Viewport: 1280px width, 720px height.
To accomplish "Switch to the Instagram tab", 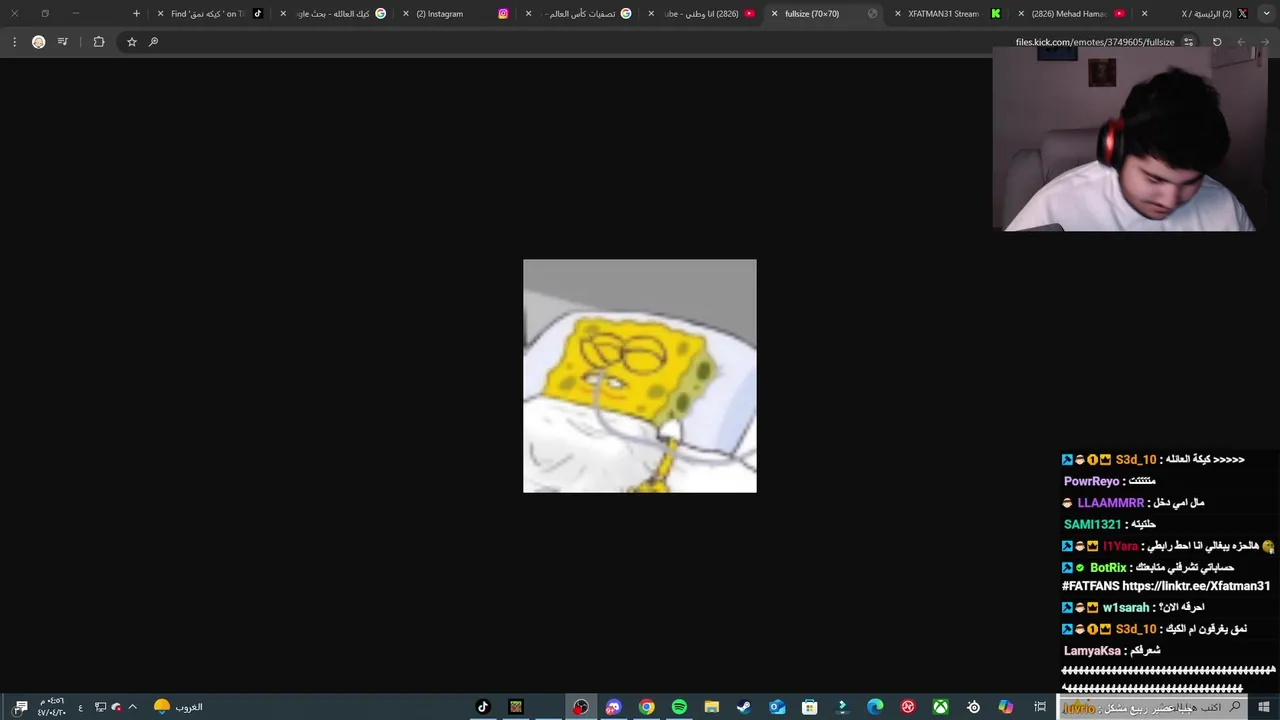I will tap(455, 14).
